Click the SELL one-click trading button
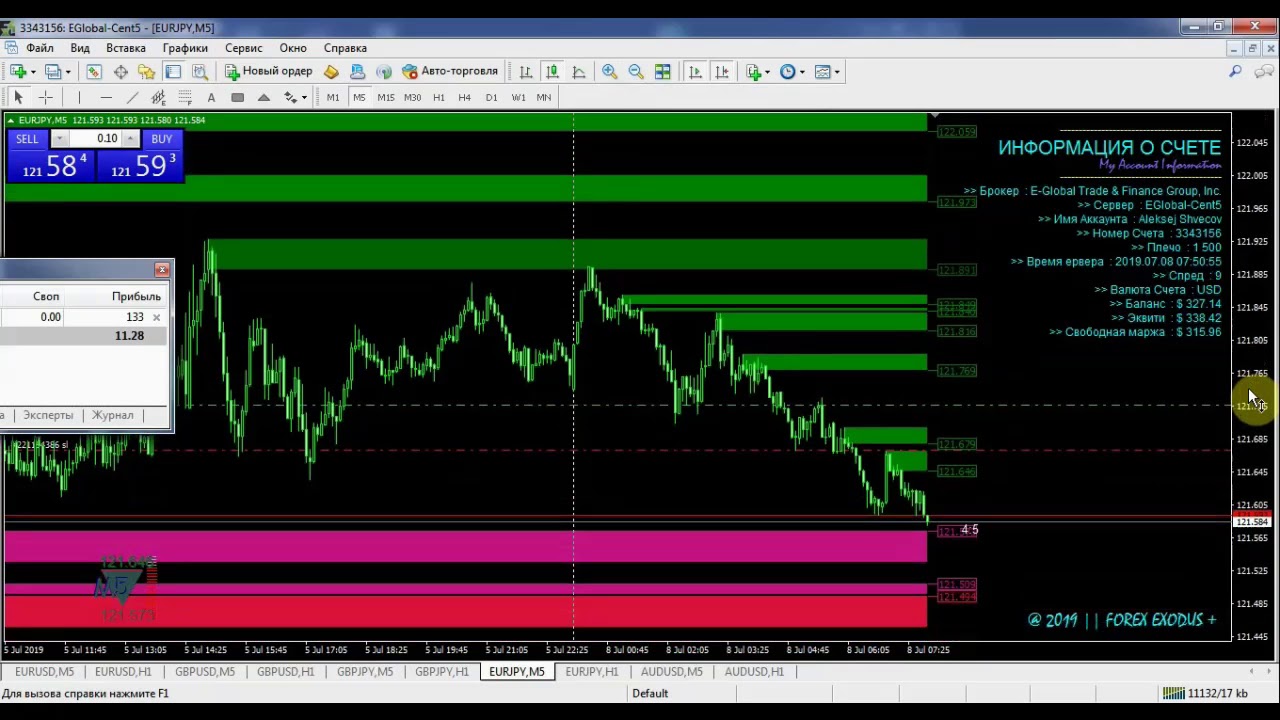Image resolution: width=1280 pixels, height=720 pixels. click(27, 139)
